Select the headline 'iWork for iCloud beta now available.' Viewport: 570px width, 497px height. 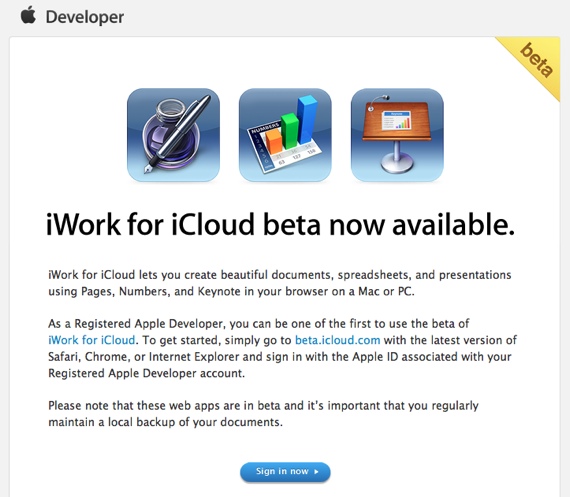pos(280,225)
